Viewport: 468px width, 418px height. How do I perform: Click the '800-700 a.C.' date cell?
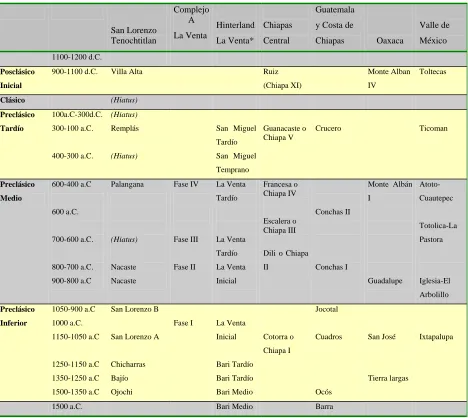click(72, 267)
